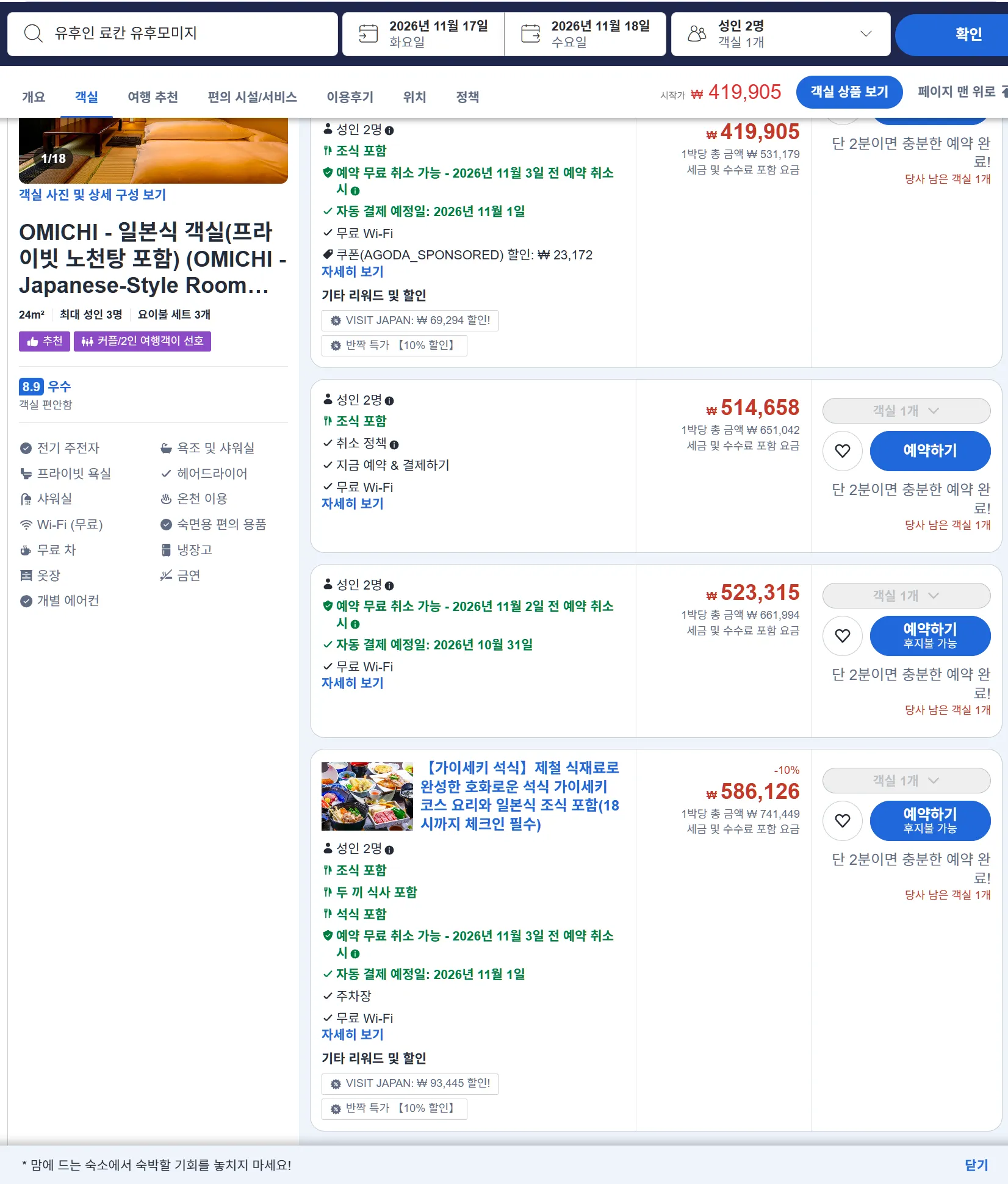
Task: Click the thumbs-up 추천 badge
Action: [45, 341]
